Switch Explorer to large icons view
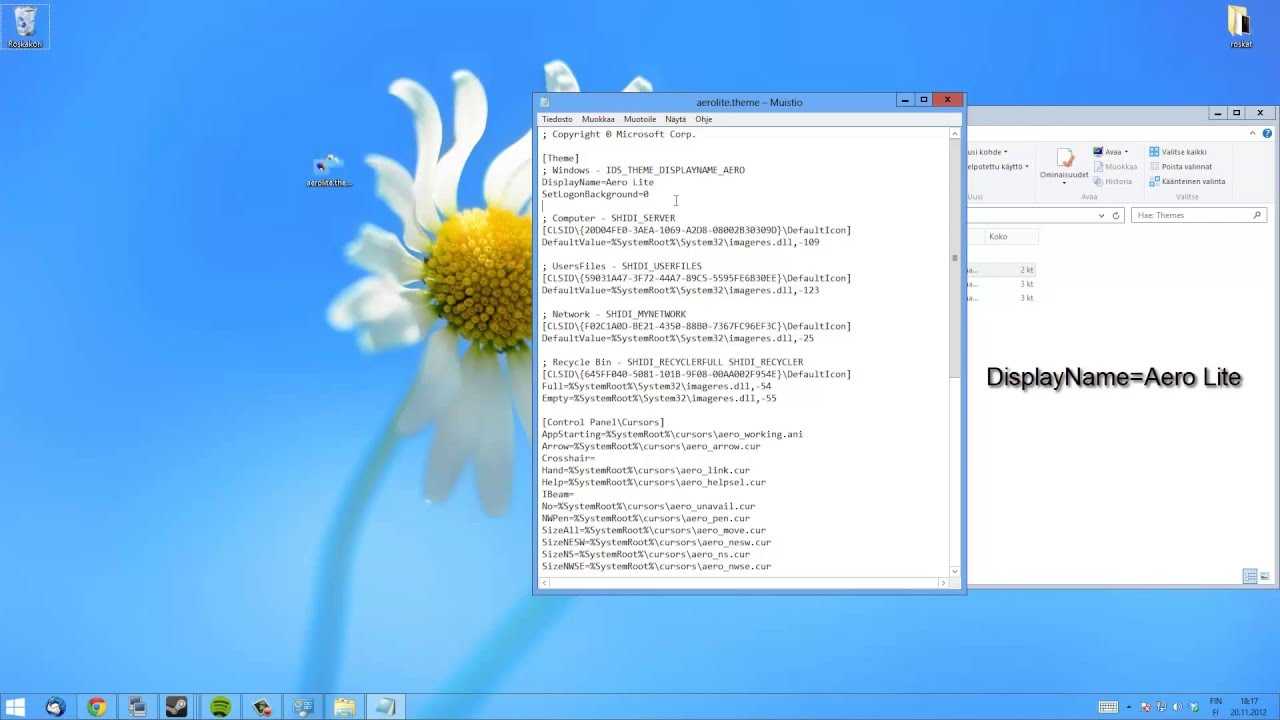1280x720 pixels. point(1265,577)
